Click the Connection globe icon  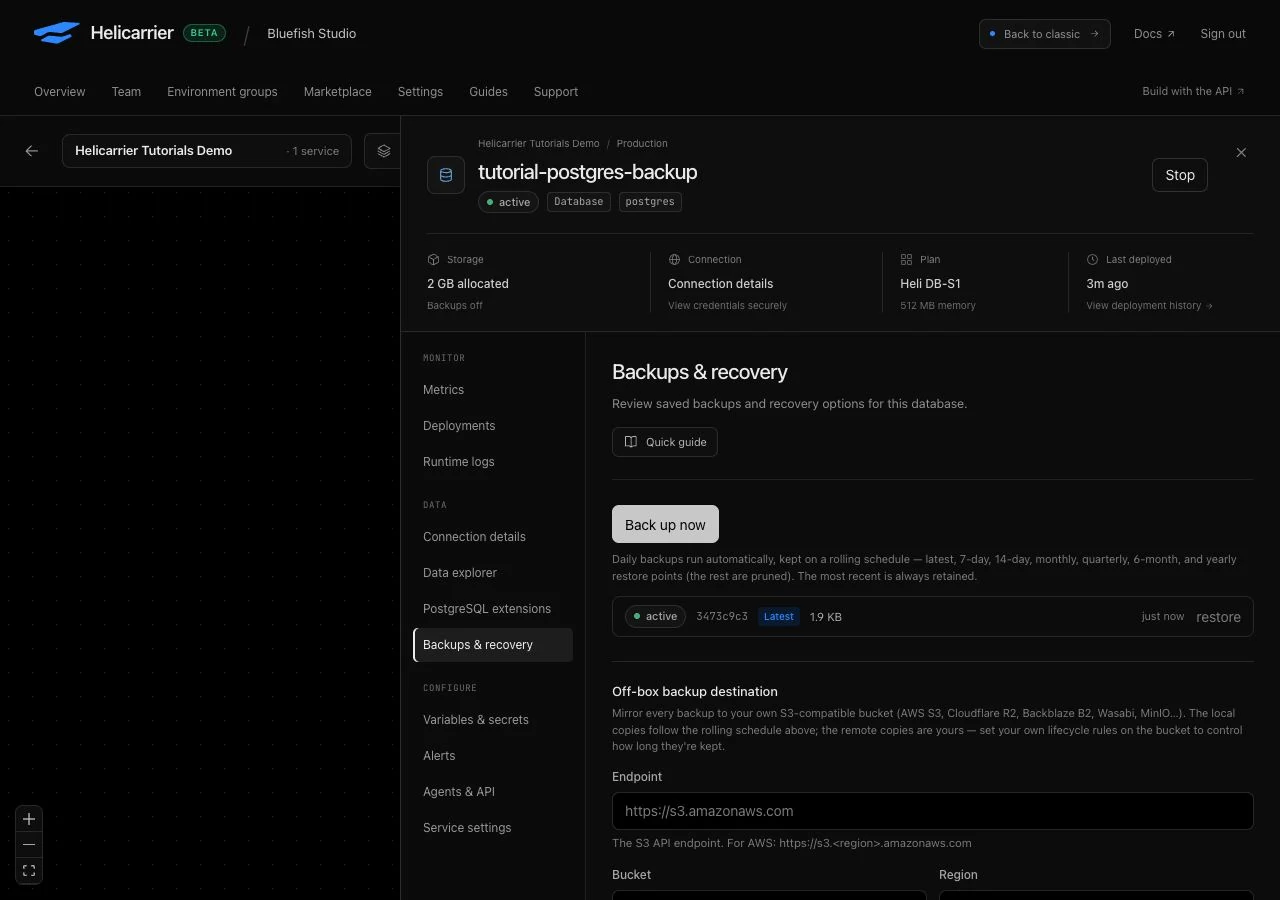(674, 259)
